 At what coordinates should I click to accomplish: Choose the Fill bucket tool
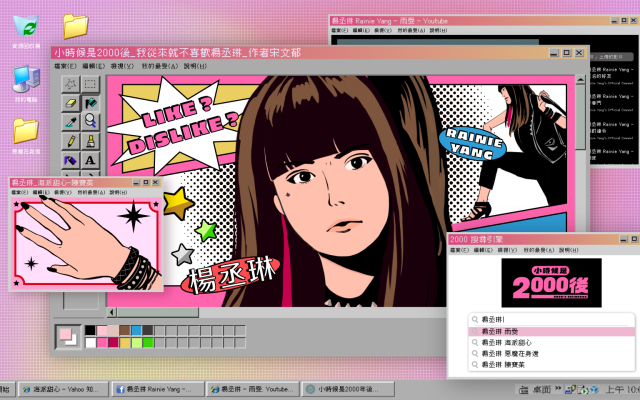tap(90, 103)
